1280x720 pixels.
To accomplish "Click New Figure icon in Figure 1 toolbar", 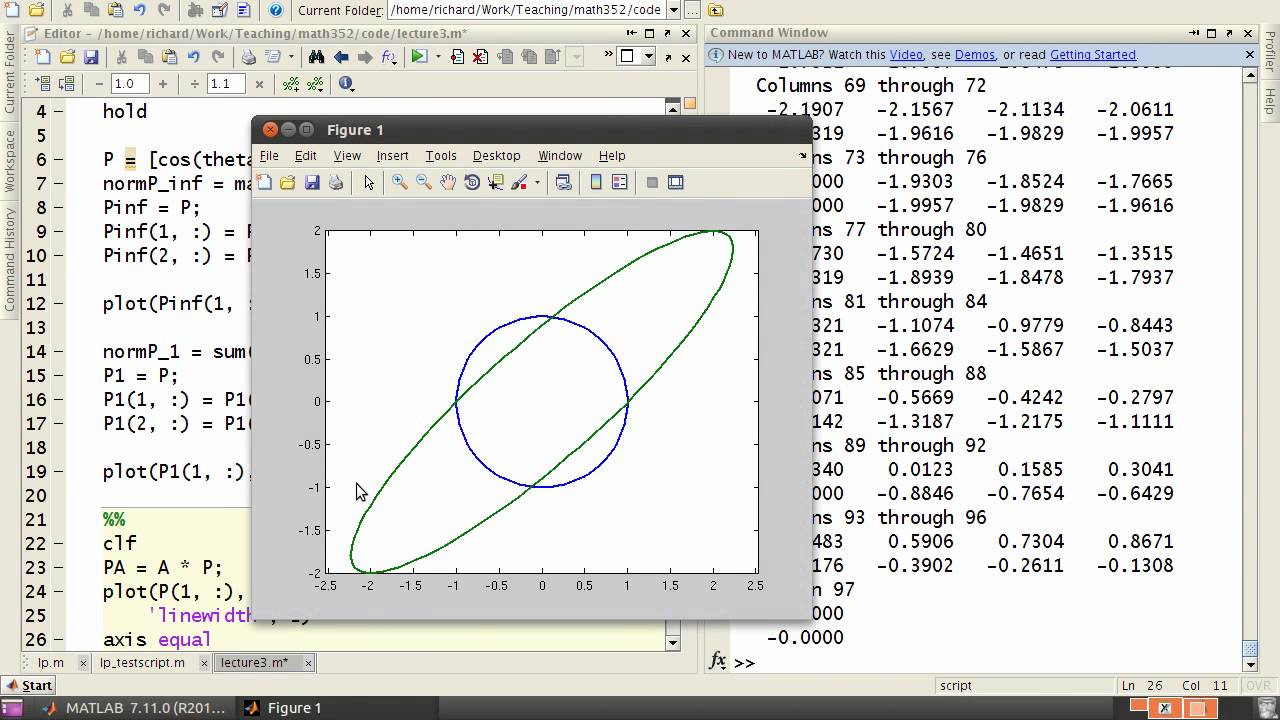I will click(264, 182).
